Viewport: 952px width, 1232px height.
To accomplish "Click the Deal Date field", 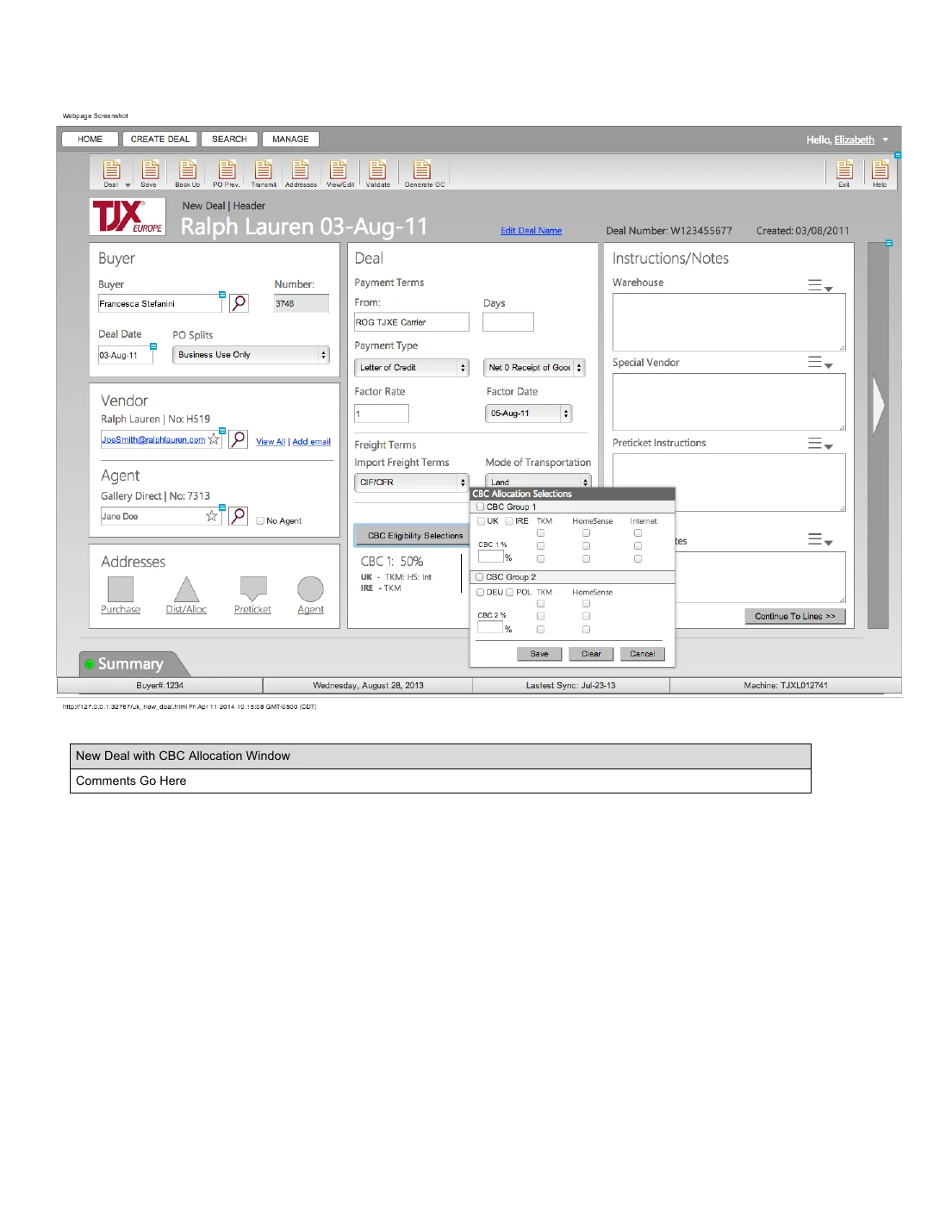I will 125,355.
